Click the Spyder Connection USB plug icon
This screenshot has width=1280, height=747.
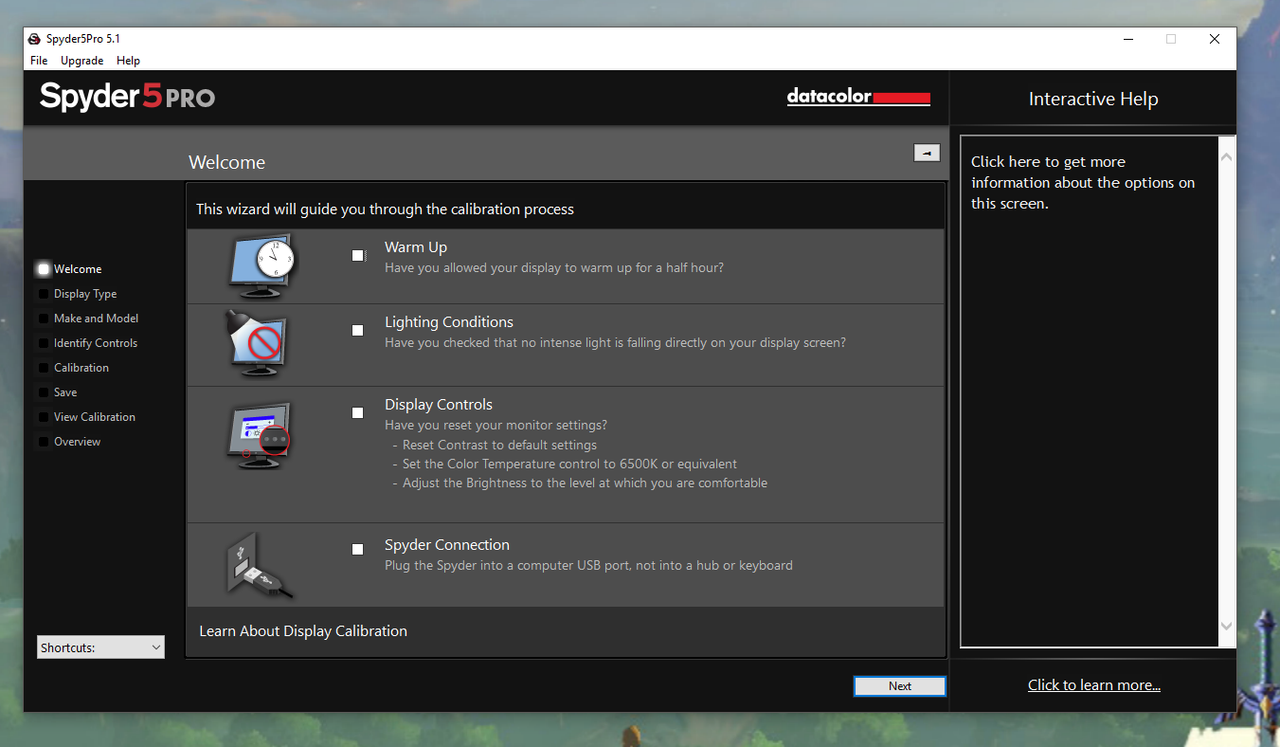[x=258, y=566]
